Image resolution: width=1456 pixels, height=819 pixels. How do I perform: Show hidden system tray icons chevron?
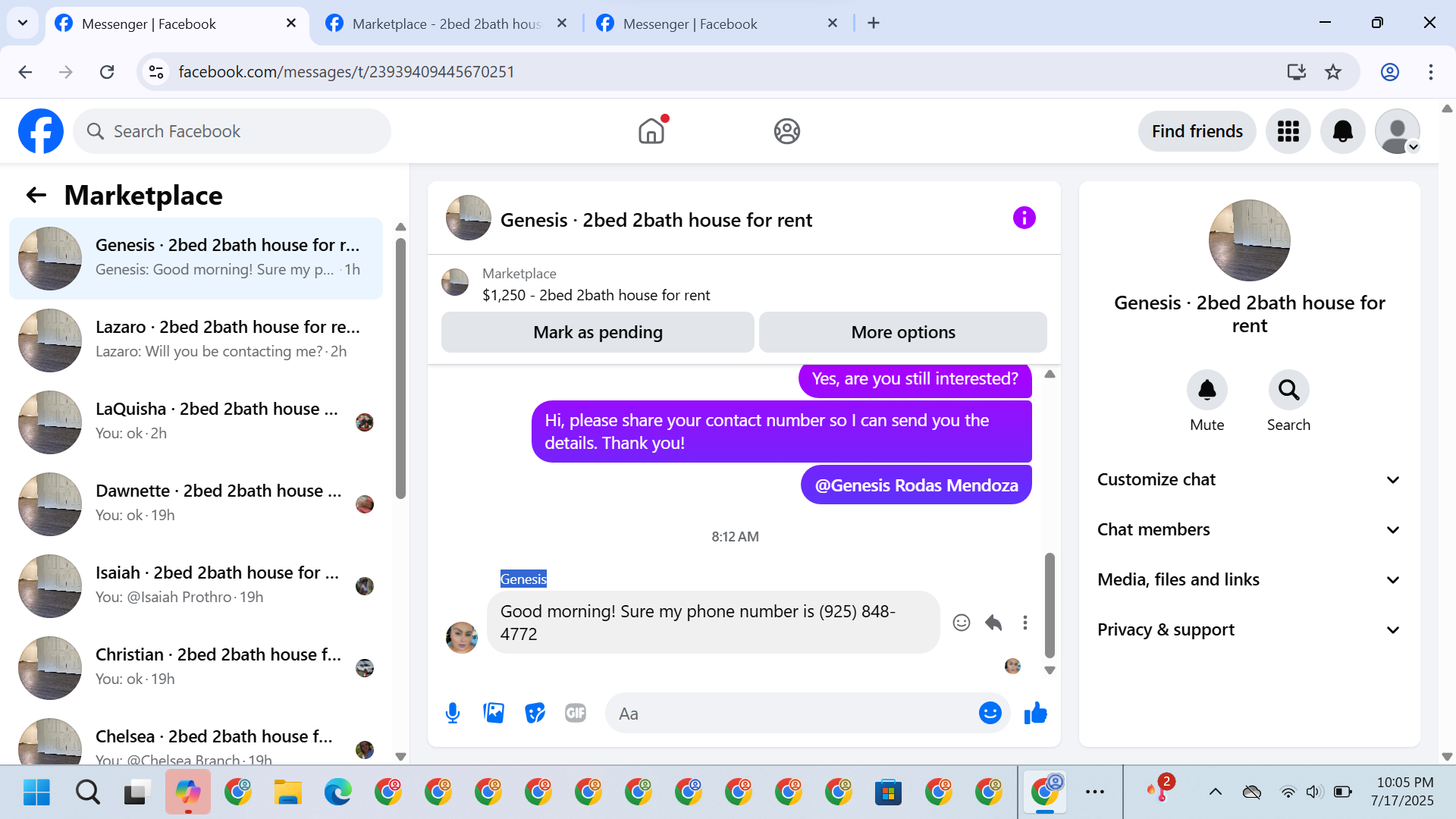click(x=1216, y=792)
